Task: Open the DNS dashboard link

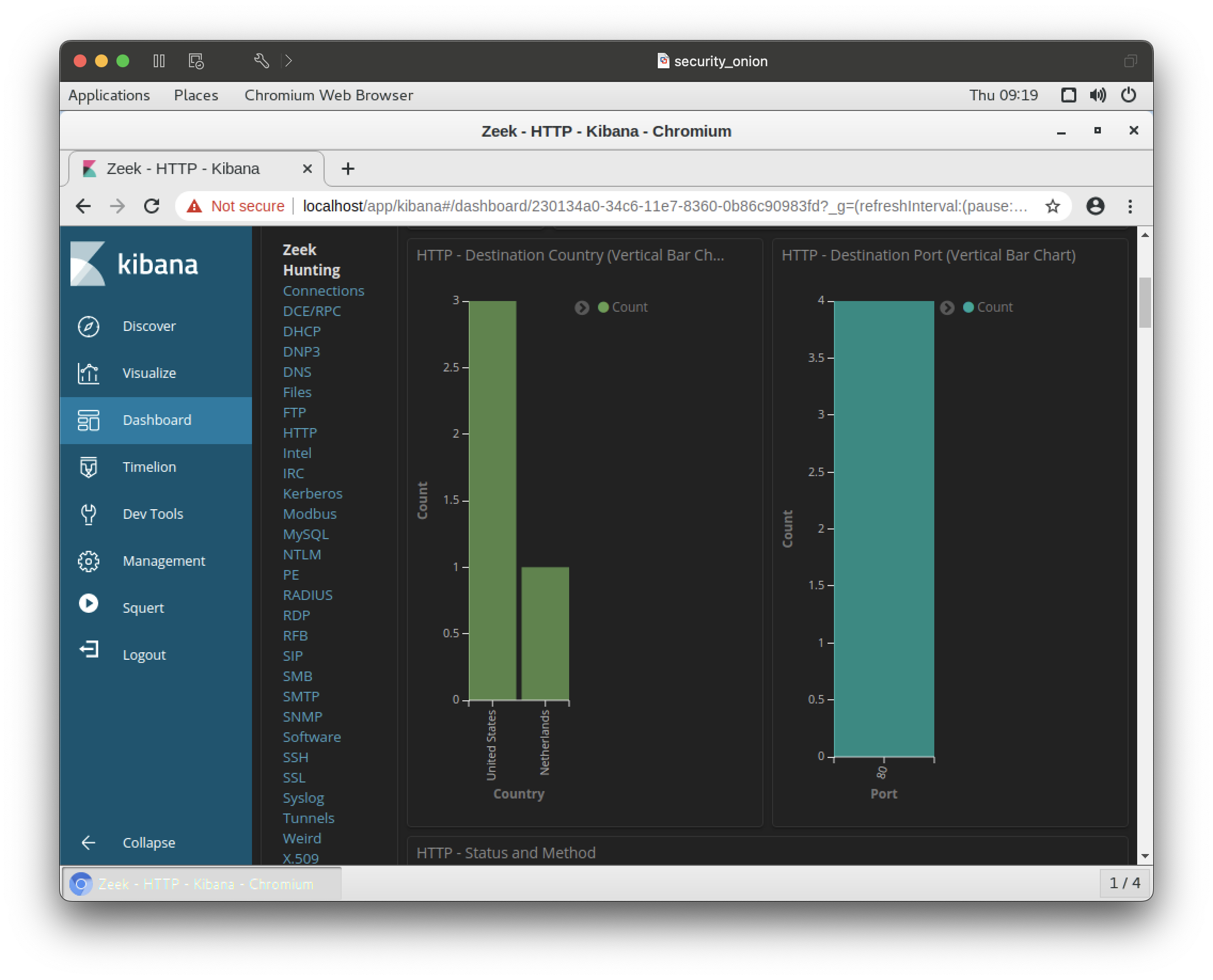Action: tap(297, 372)
